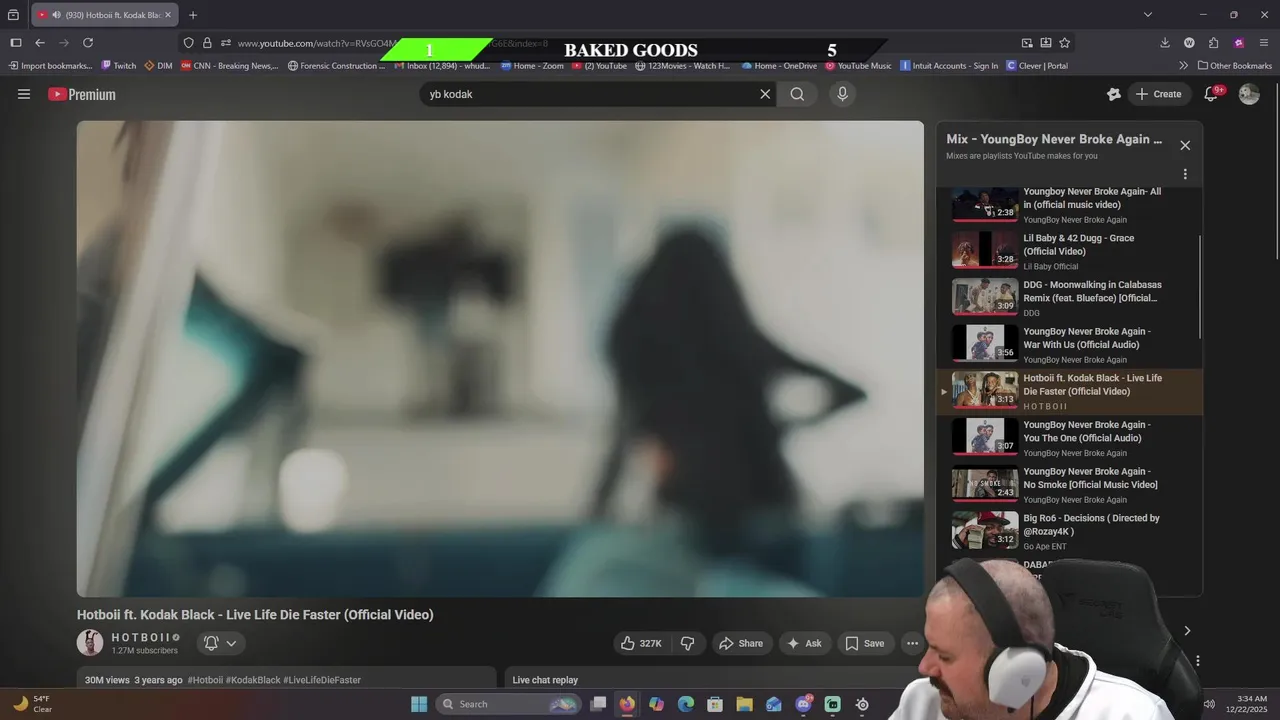Open the Ask AI button
1280x720 pixels.
(804, 643)
